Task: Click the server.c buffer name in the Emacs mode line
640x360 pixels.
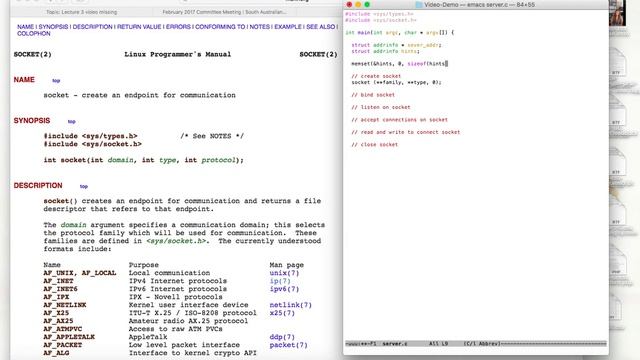Action: [x=395, y=344]
